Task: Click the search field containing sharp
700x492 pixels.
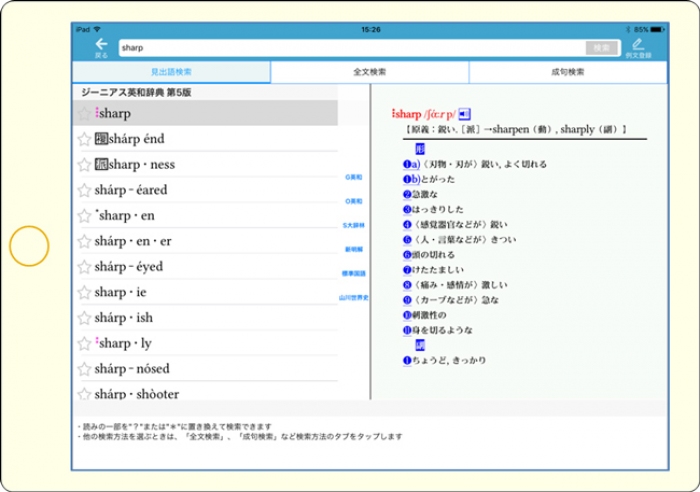Action: click(x=350, y=47)
